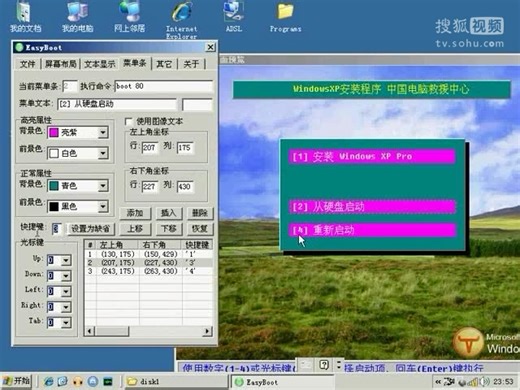The width and height of the screenshot is (520, 390).
Task: Click menu item [1] 安装 Windows XP Pro
Action: 372,156
